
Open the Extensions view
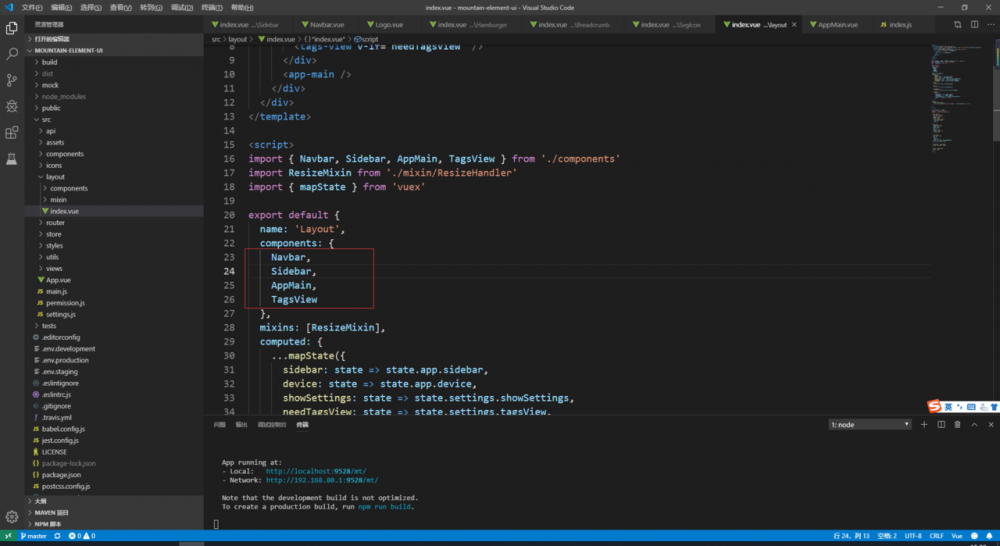point(12,132)
